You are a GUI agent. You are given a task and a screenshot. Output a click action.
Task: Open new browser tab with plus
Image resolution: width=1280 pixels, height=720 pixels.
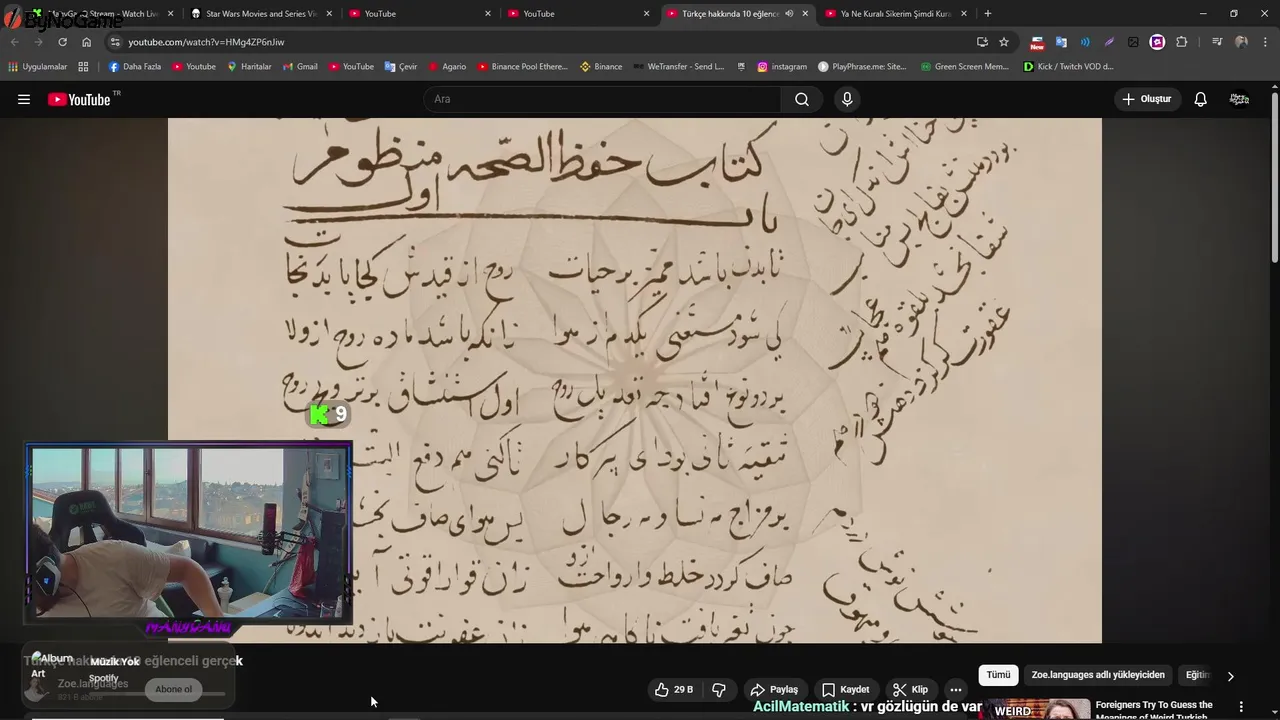click(988, 13)
